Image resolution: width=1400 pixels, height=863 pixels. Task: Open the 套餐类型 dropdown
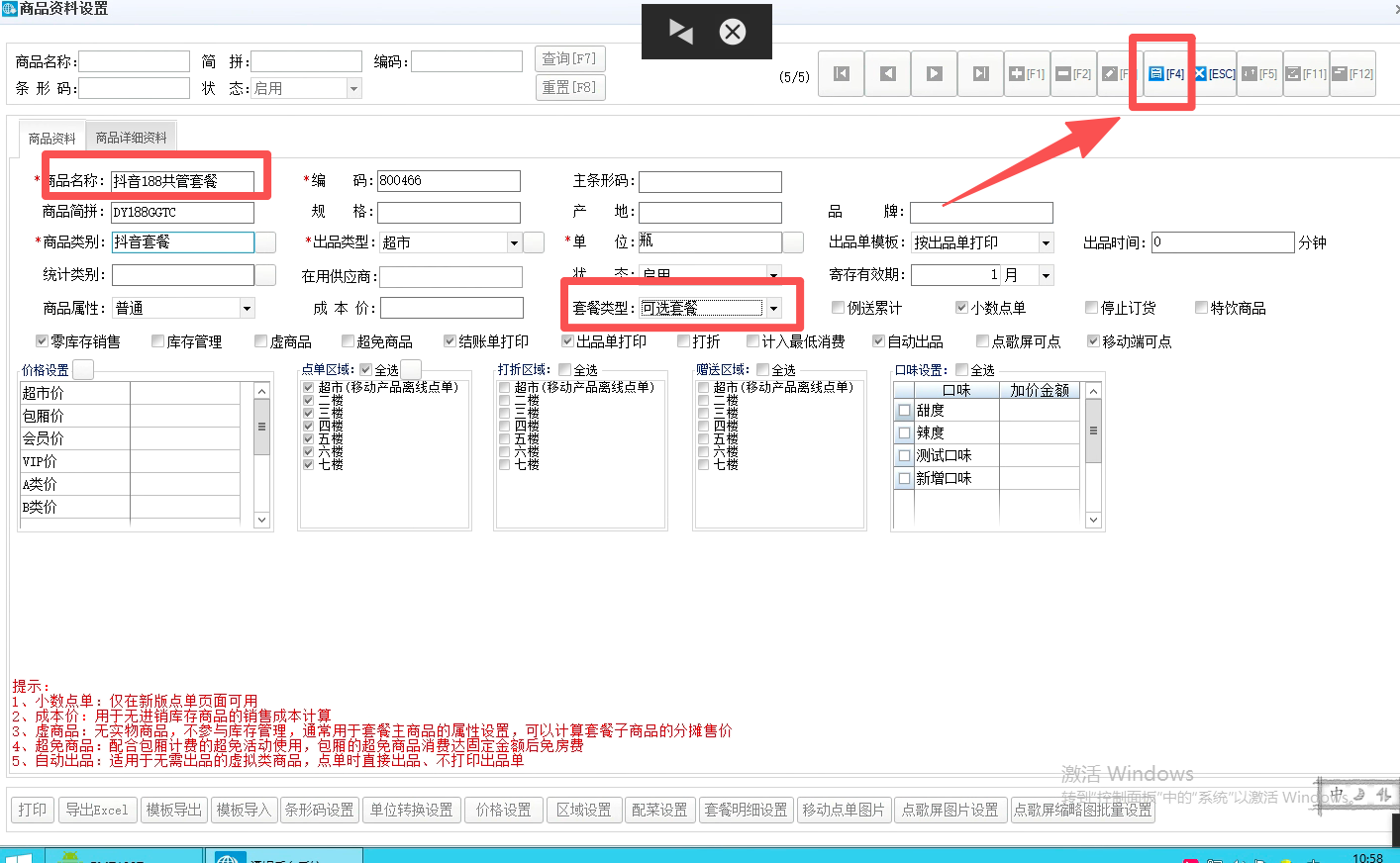pos(773,309)
